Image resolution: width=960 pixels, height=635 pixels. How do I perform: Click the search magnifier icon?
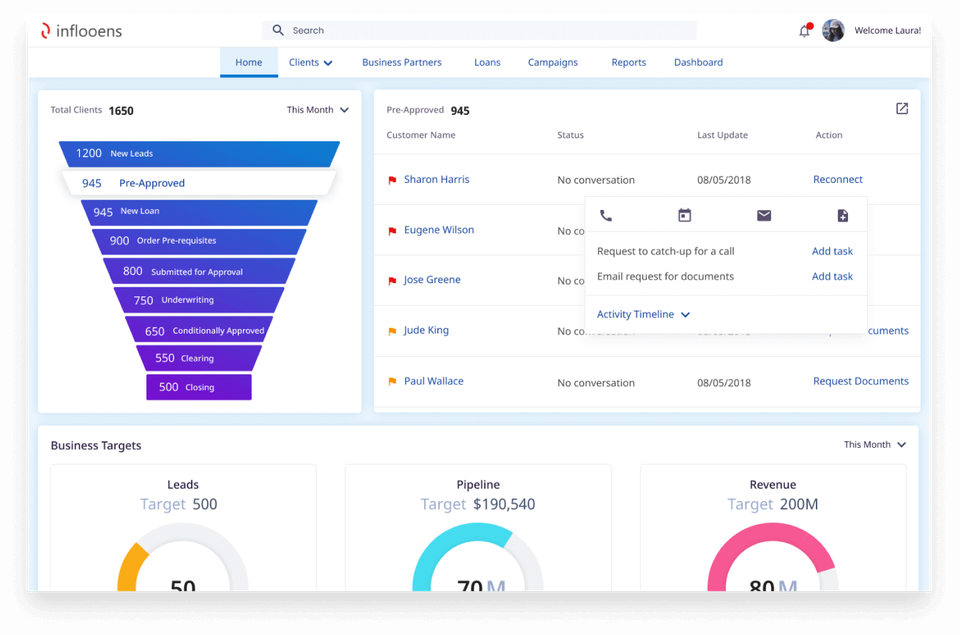(278, 30)
